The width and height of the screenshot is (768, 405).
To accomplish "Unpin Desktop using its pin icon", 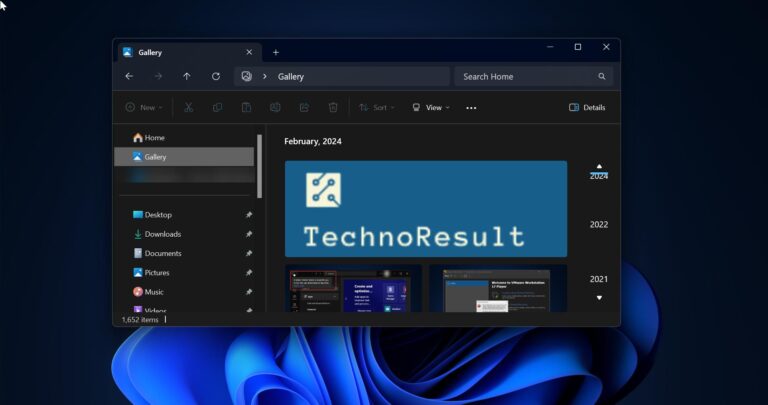I will coord(249,214).
